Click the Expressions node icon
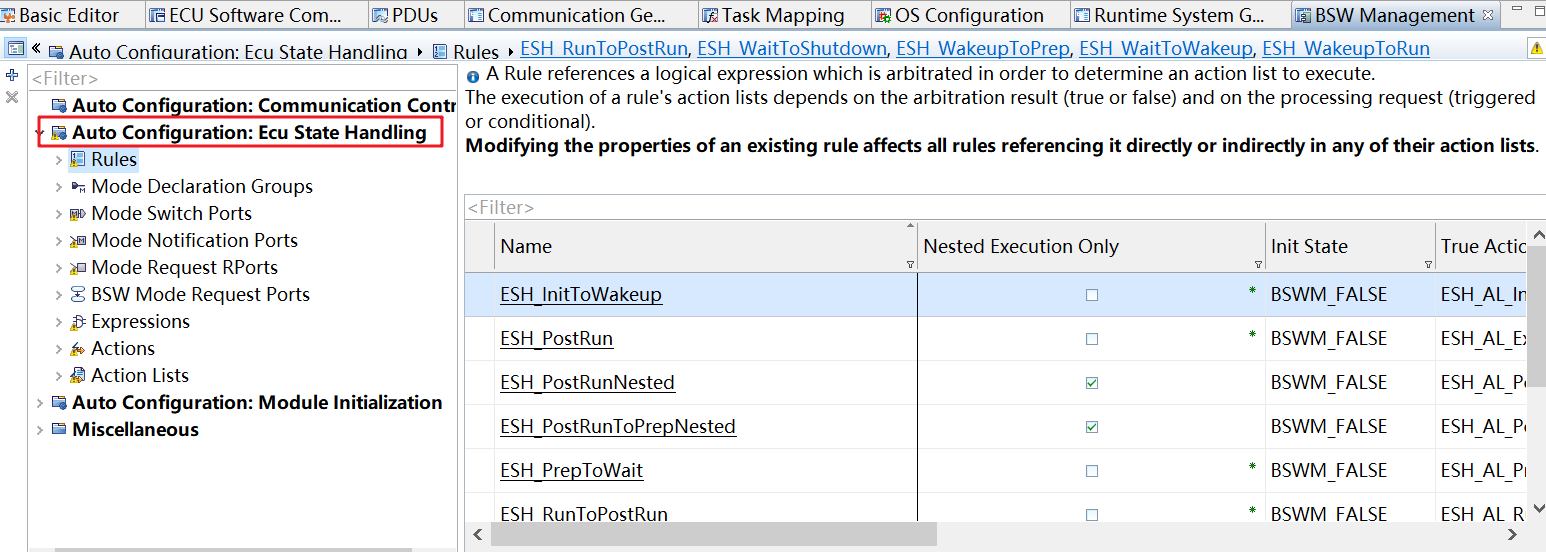Image resolution: width=1546 pixels, height=552 pixels. tap(78, 322)
